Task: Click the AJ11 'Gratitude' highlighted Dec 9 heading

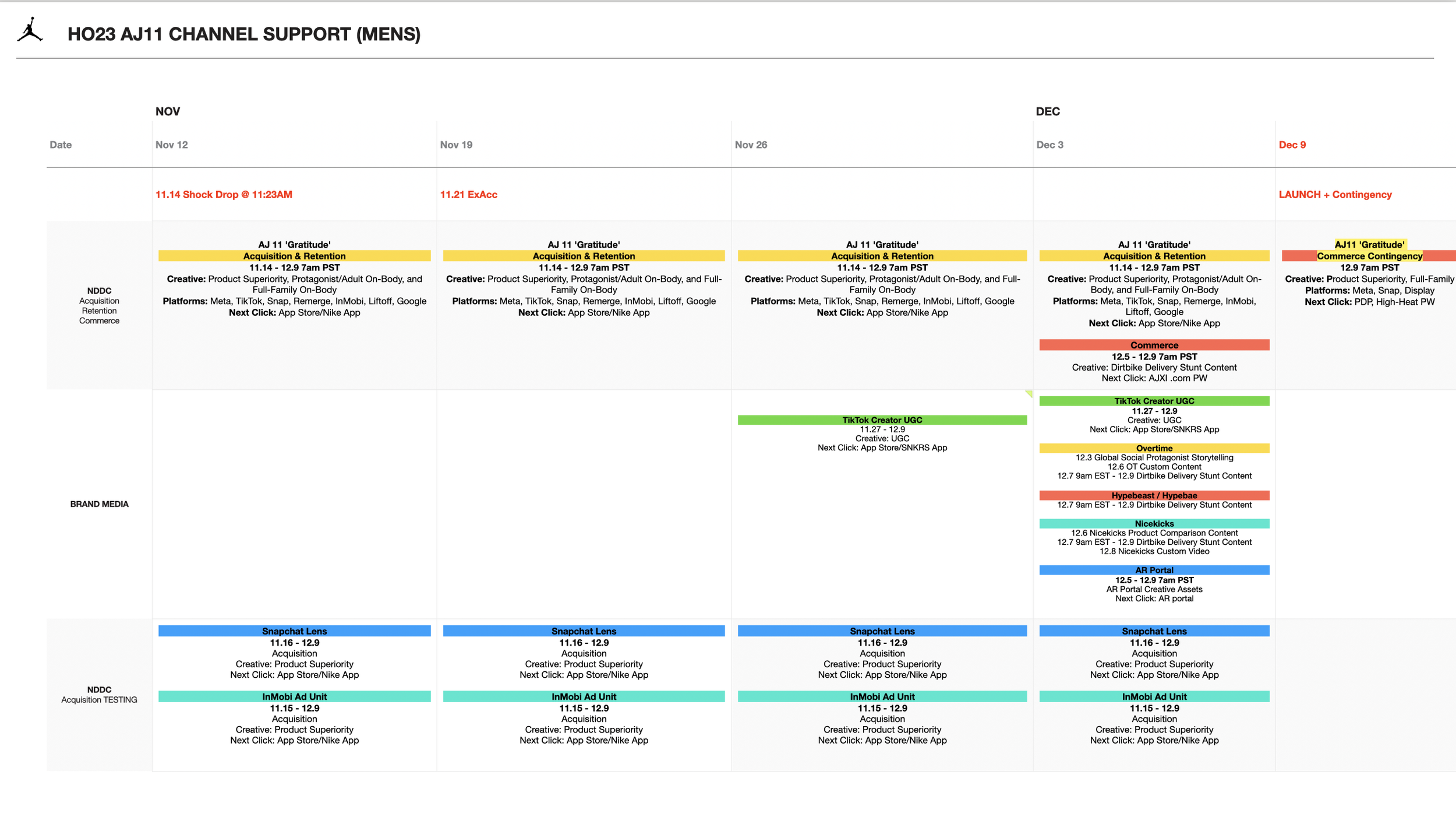Action: click(1369, 245)
